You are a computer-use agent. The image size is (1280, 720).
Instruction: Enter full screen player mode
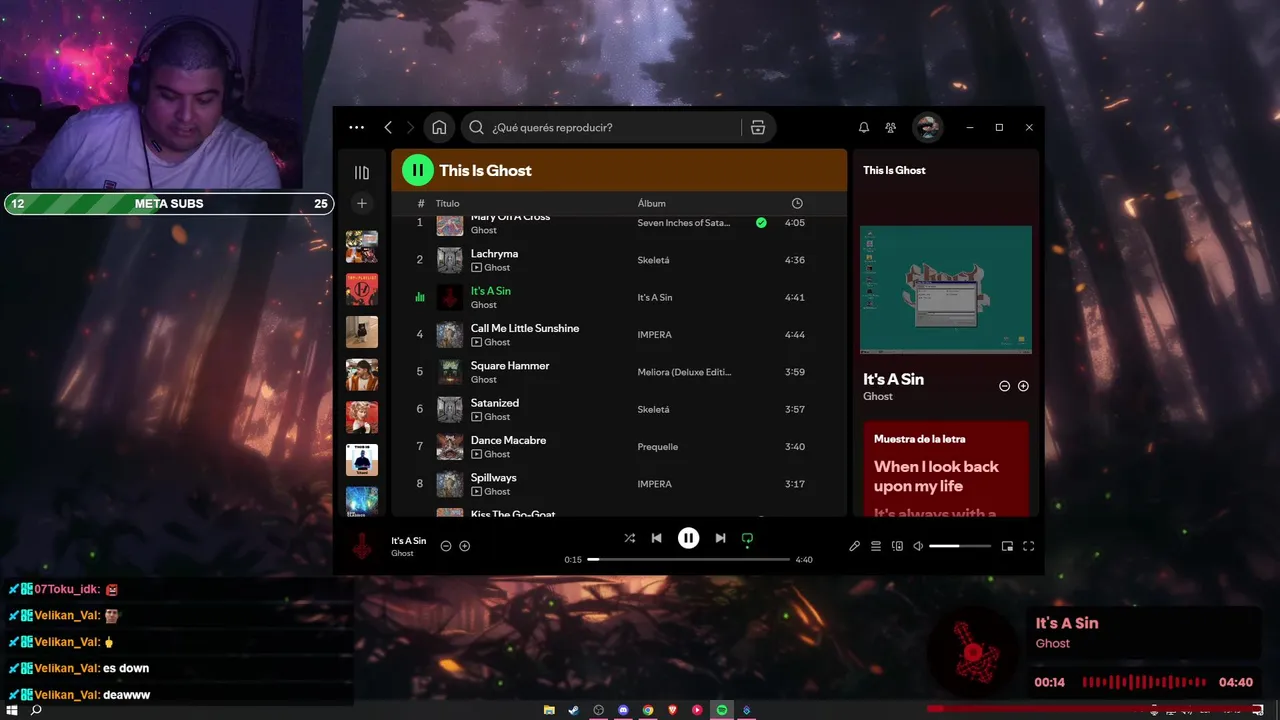pos(1028,546)
